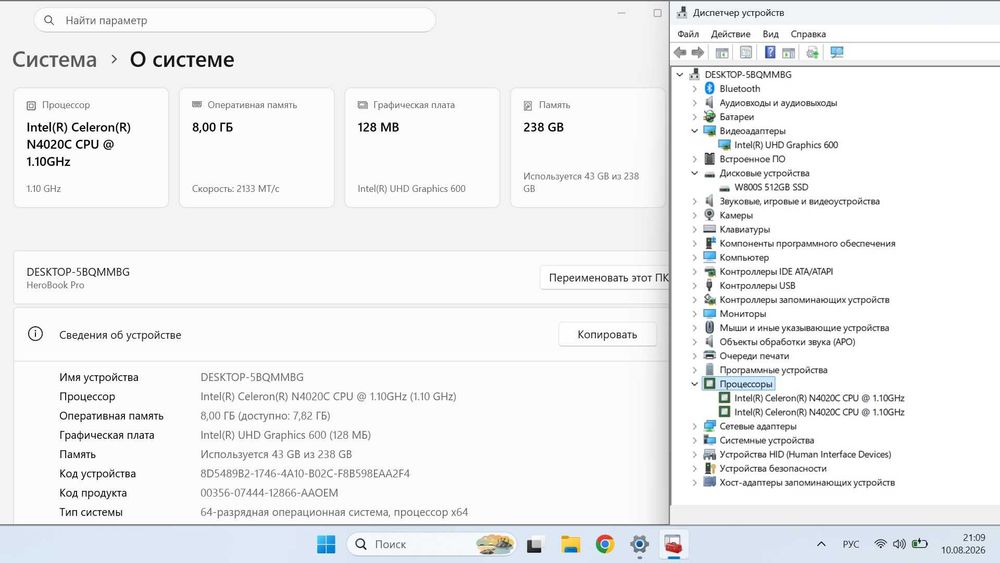The height and width of the screenshot is (563, 1000).
Task: Open File Explorer from the taskbar
Action: pyautogui.click(x=570, y=545)
